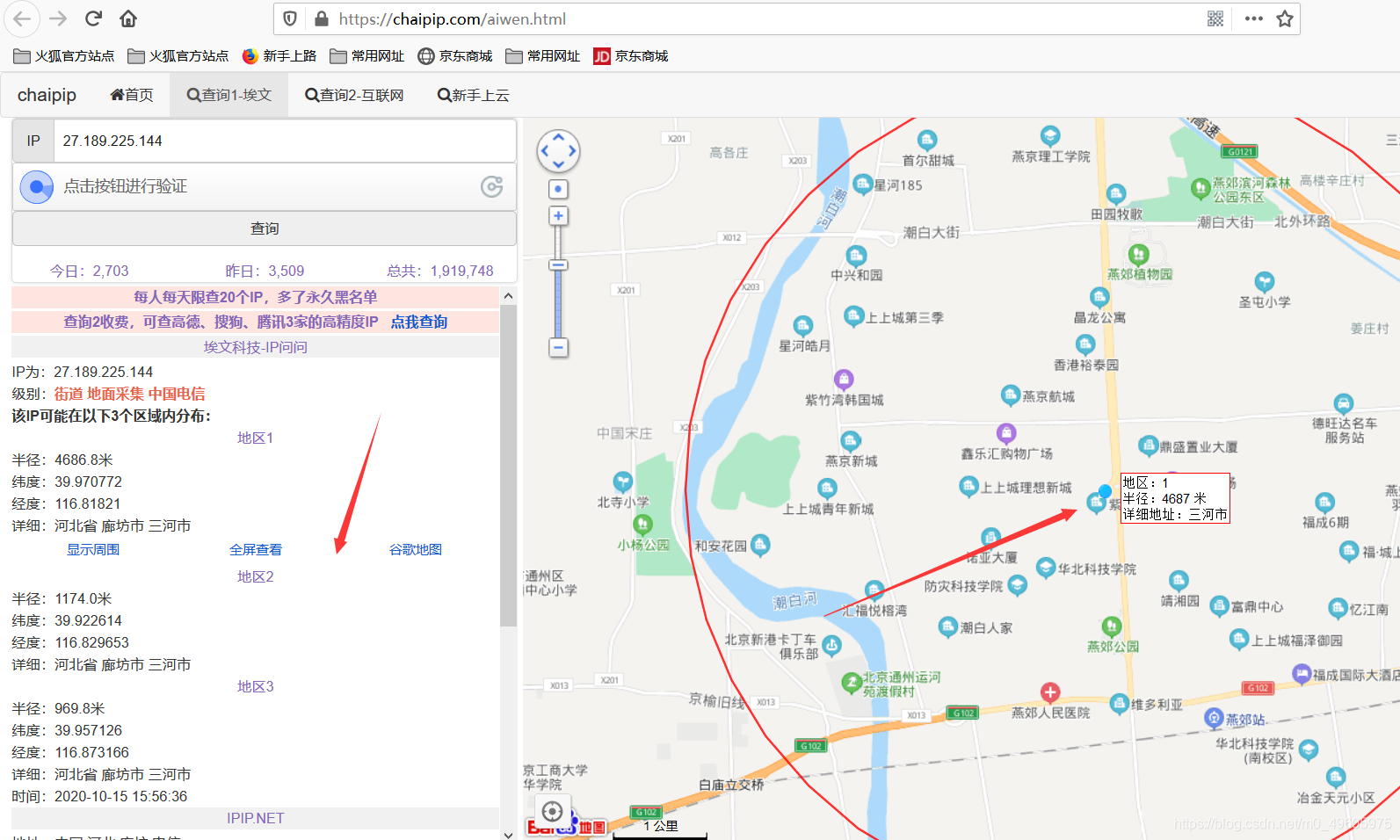
Task: Click the 查询 search button
Action: (264, 228)
